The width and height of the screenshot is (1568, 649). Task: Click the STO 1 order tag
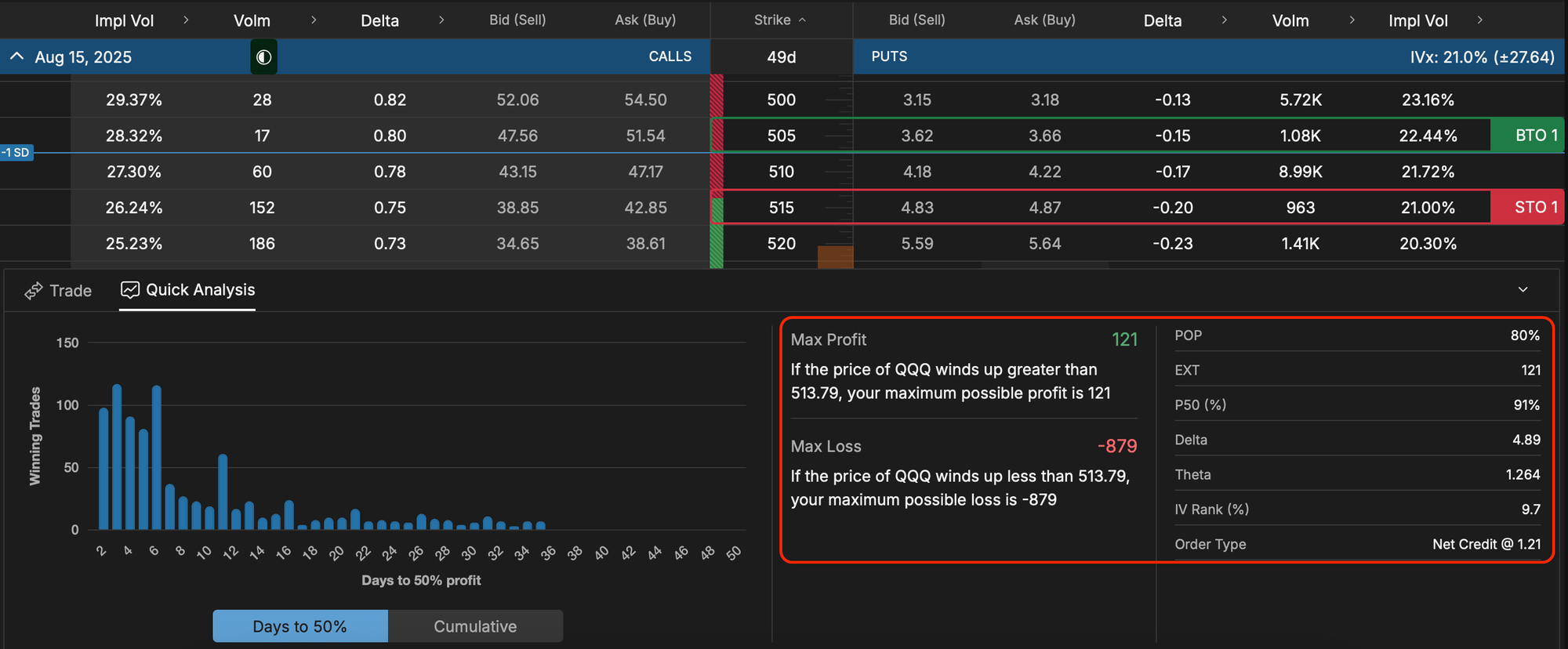click(1527, 207)
